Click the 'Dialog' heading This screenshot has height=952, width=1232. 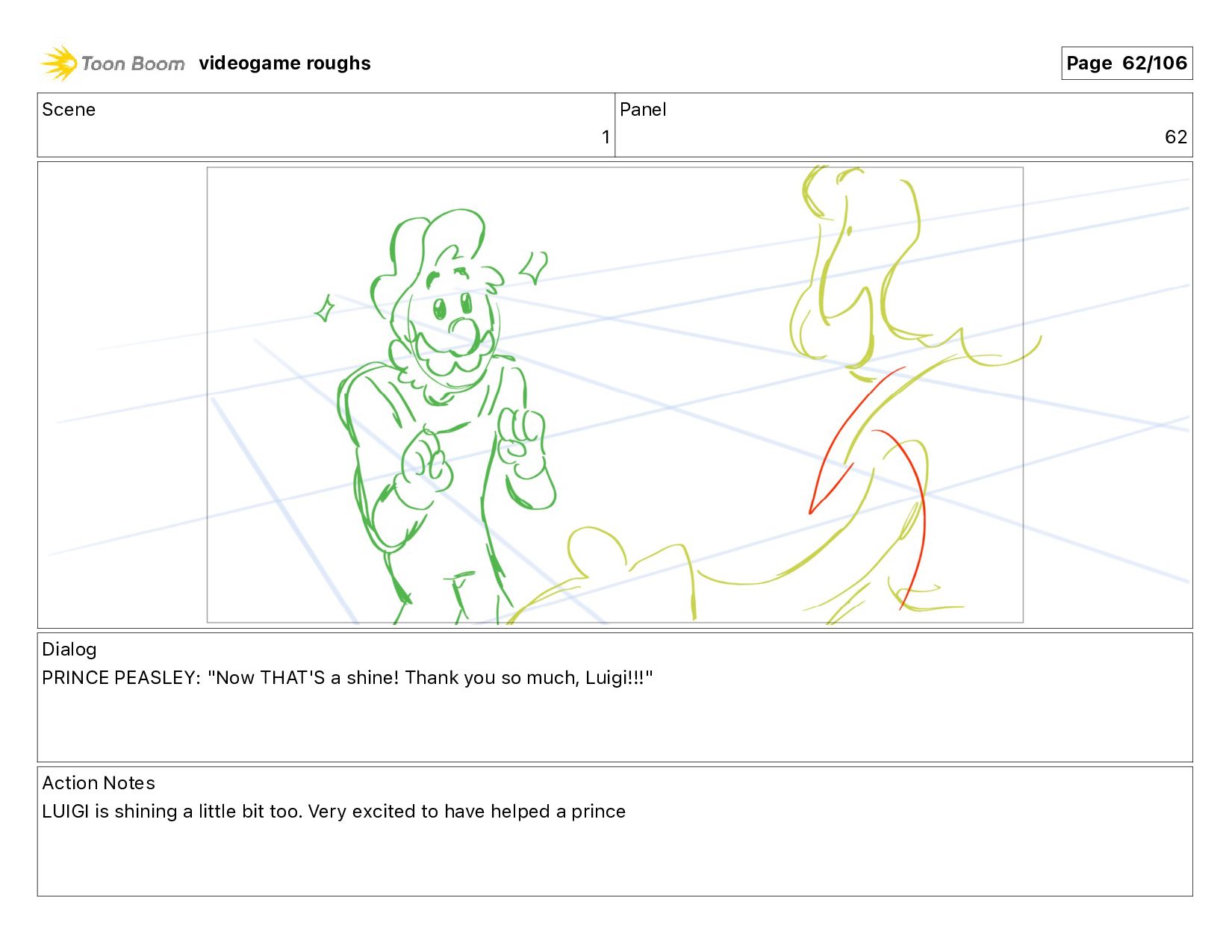point(69,650)
